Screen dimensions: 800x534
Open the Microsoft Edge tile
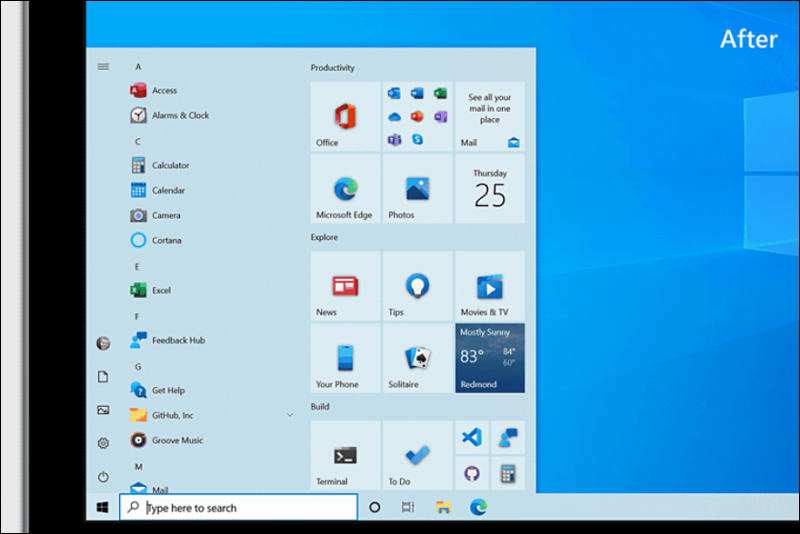tap(345, 189)
